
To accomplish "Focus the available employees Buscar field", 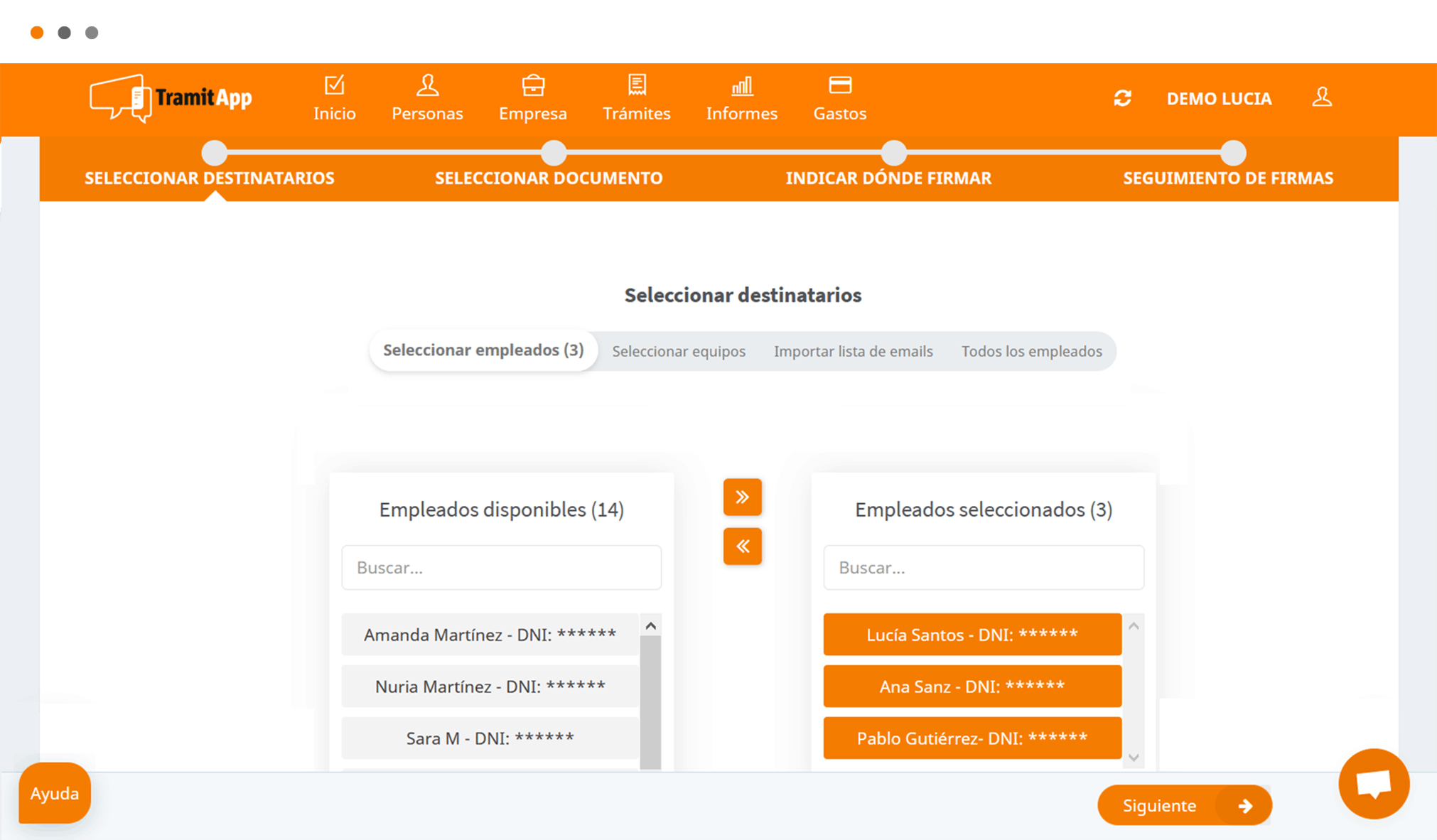I will (x=502, y=568).
